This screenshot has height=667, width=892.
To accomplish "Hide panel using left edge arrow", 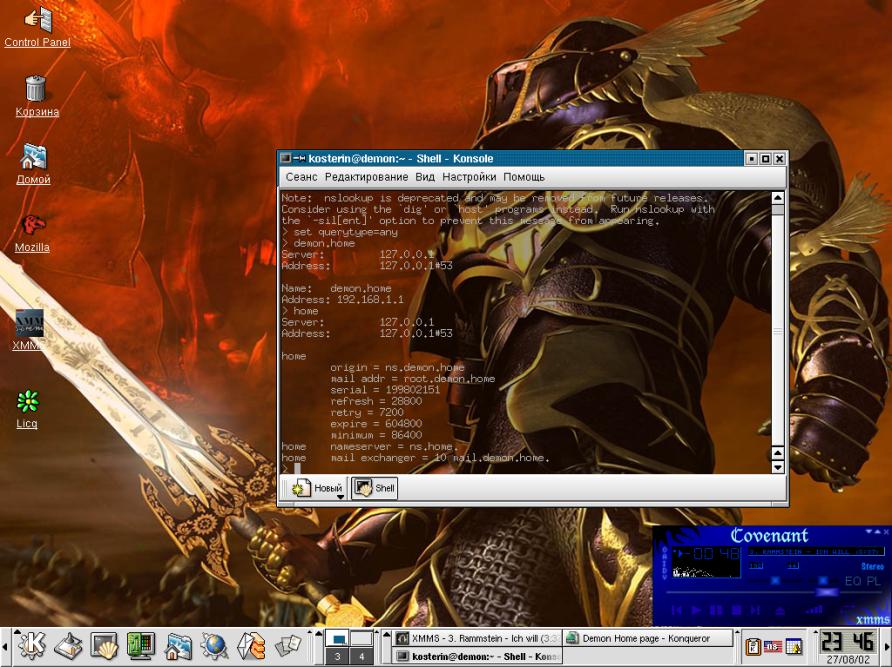I will [x=5, y=647].
